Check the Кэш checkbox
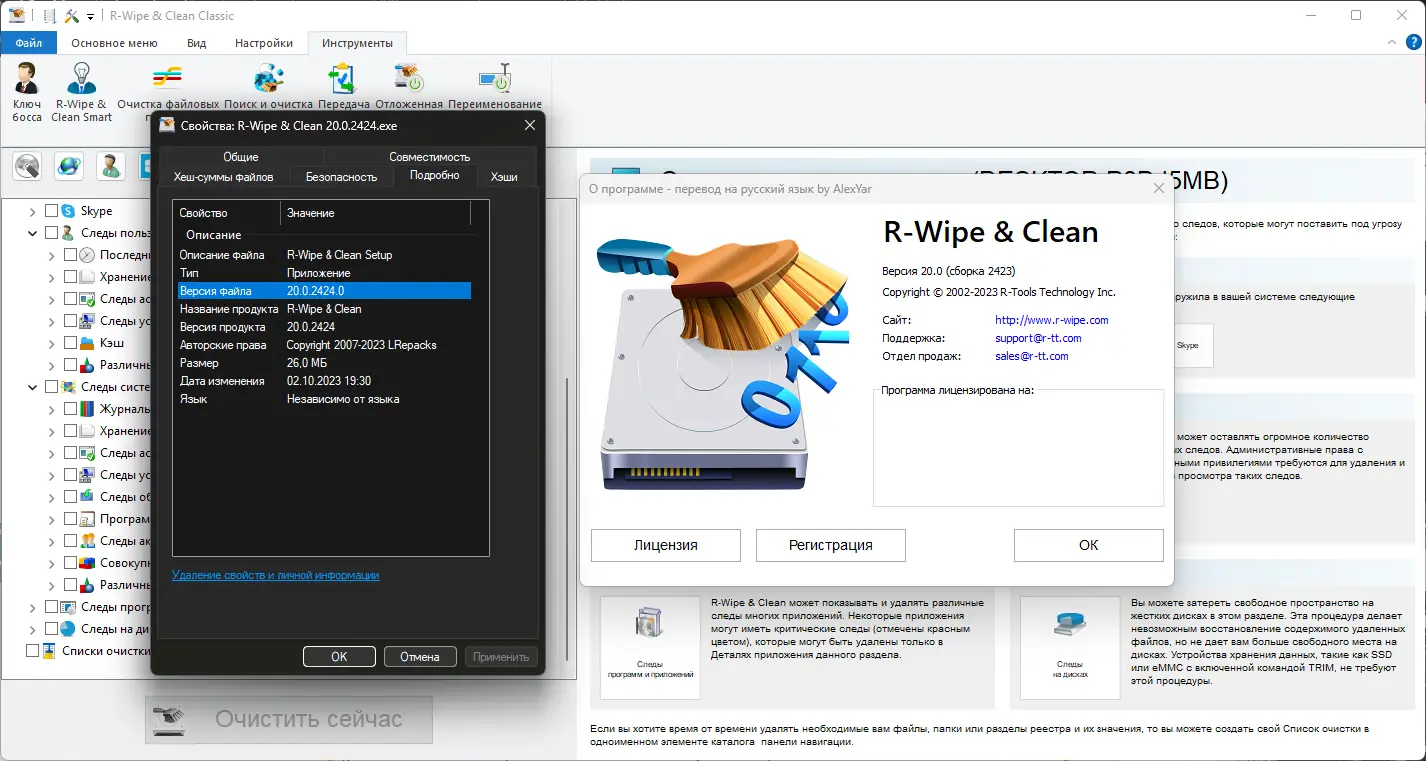 point(70,343)
